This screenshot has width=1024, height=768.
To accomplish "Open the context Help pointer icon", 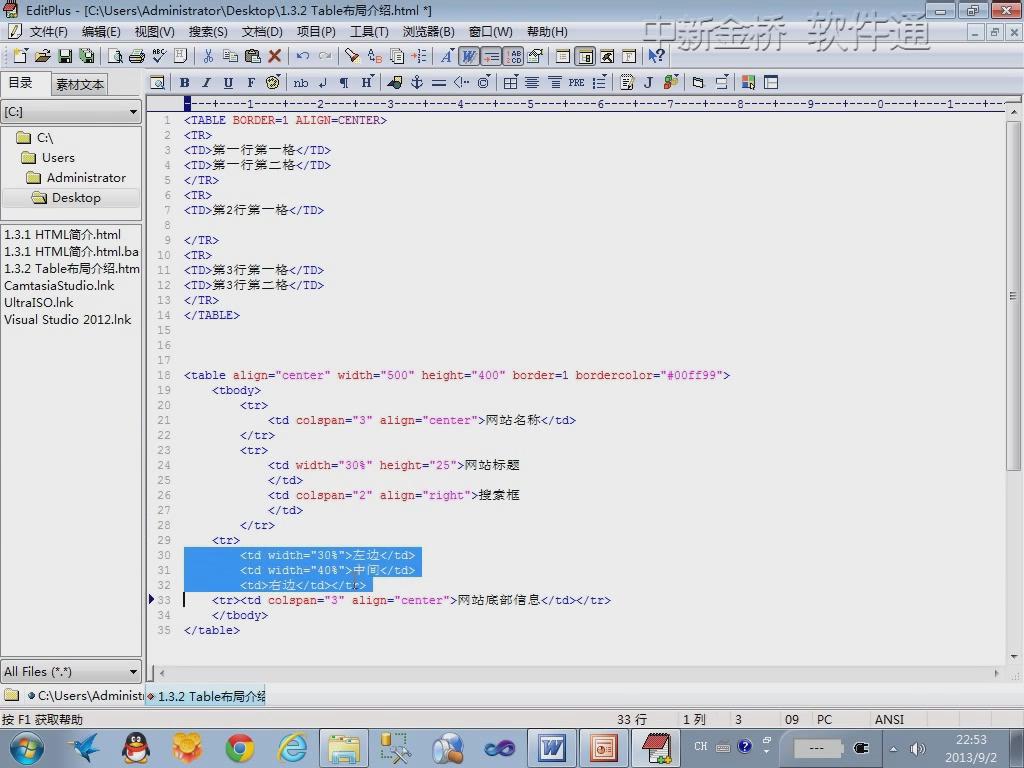I will point(656,56).
